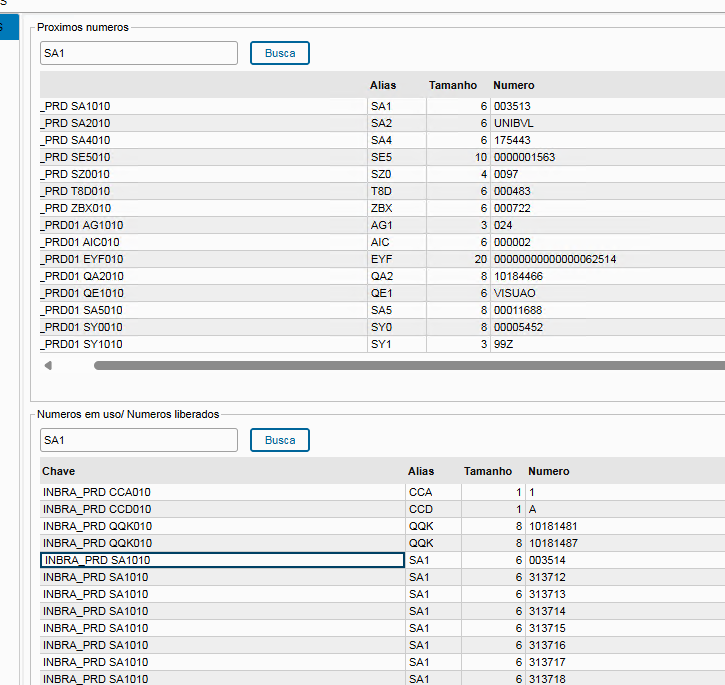Select the _PRD01 SY1010 row

pos(382,344)
